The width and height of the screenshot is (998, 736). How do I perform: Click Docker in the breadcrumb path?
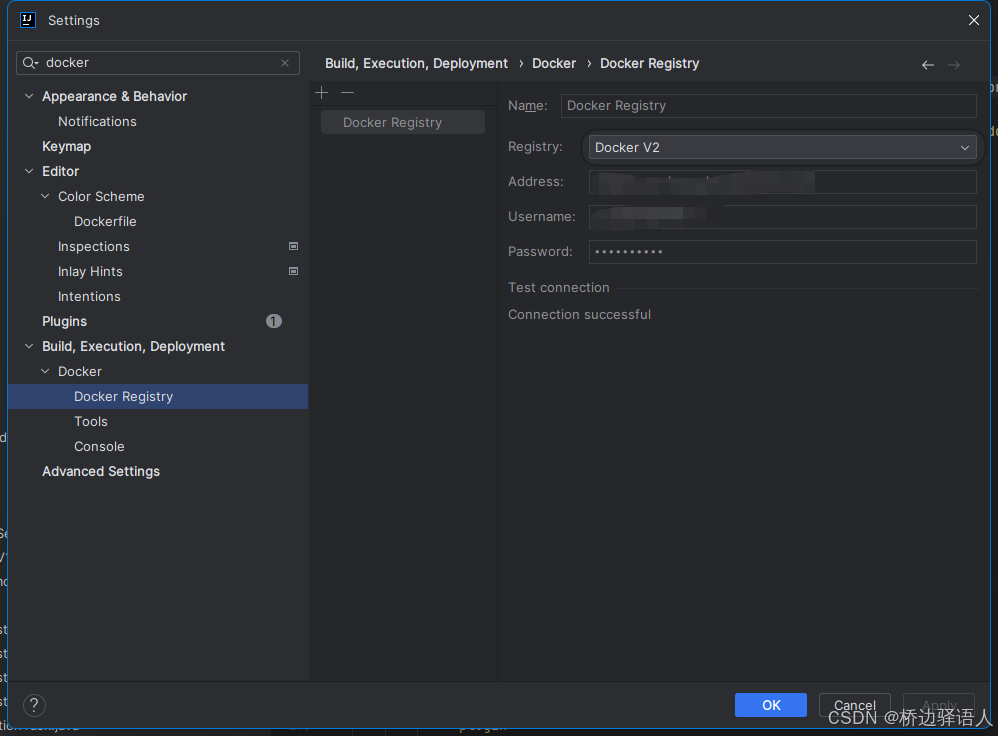pyautogui.click(x=553, y=63)
